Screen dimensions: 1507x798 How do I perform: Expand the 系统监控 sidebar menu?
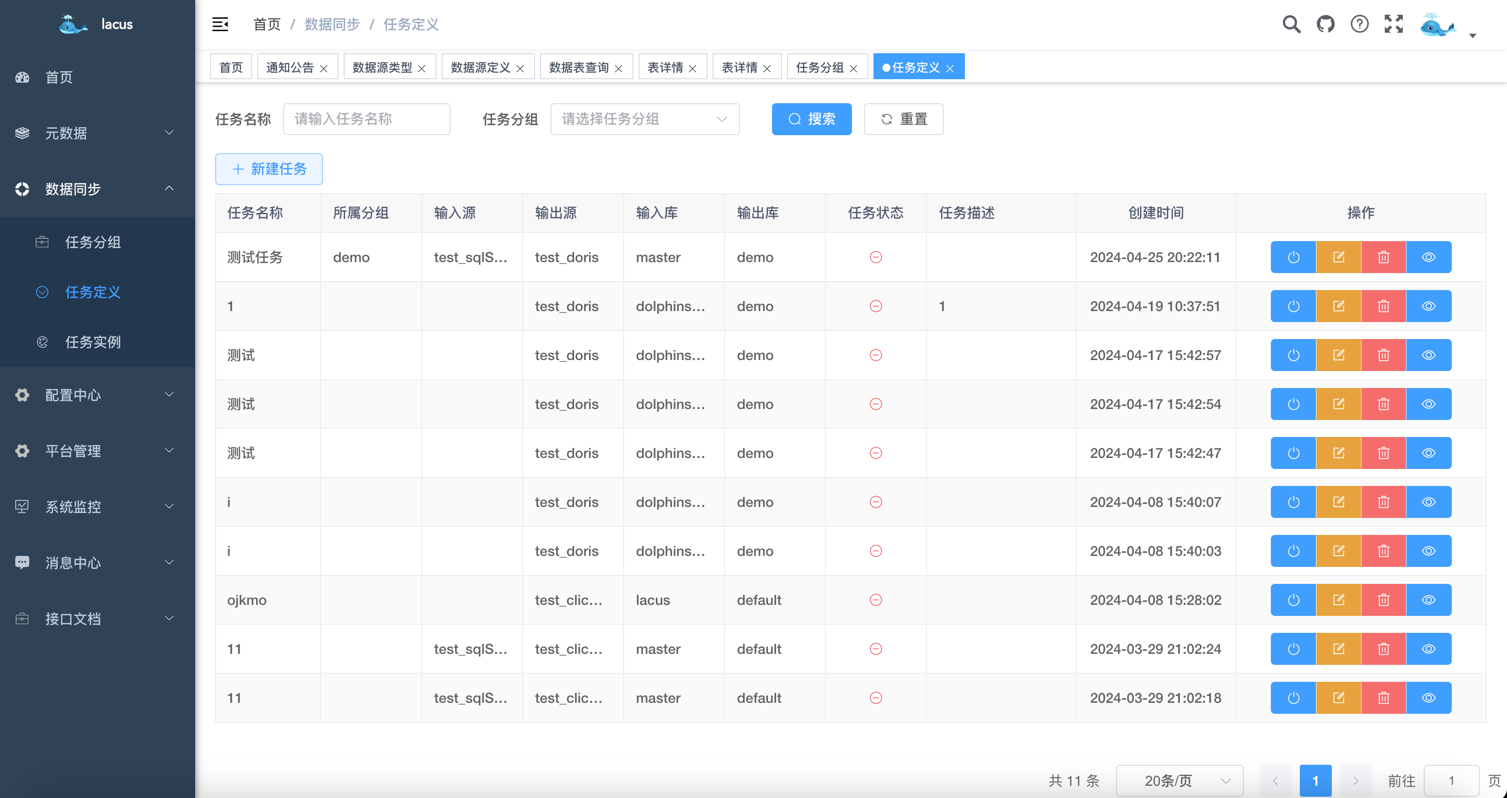point(97,507)
